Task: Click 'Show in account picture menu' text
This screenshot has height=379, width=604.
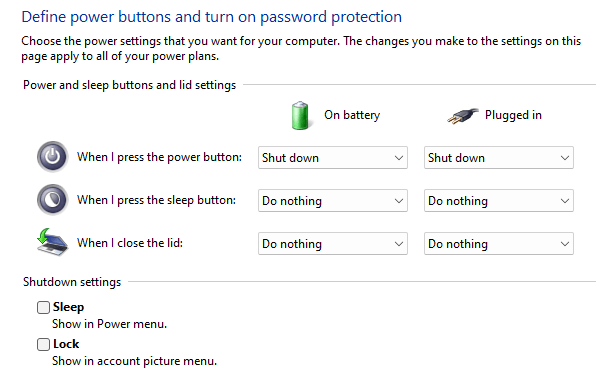Action: point(134,361)
